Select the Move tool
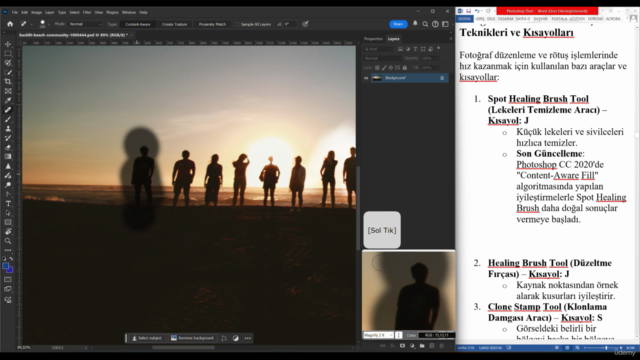This screenshot has height=360, width=640. (8, 44)
